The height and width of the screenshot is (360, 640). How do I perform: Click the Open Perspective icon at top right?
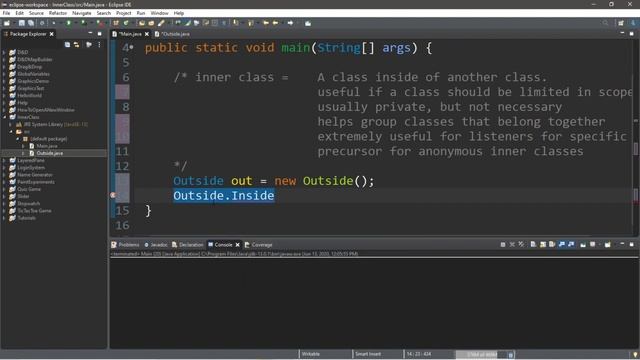621,23
